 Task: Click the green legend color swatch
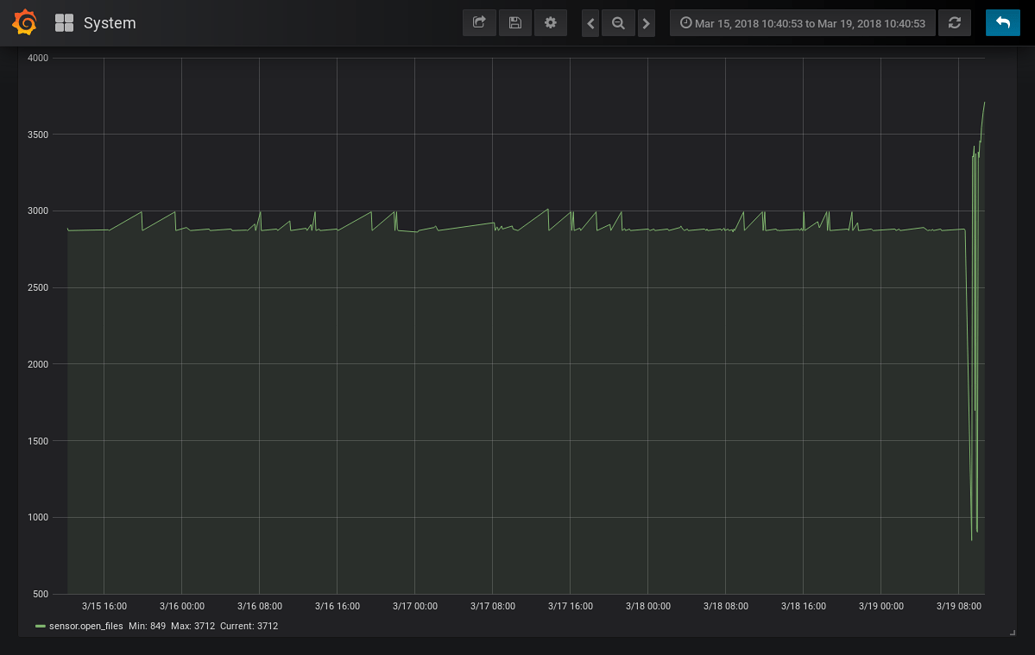tap(40, 626)
